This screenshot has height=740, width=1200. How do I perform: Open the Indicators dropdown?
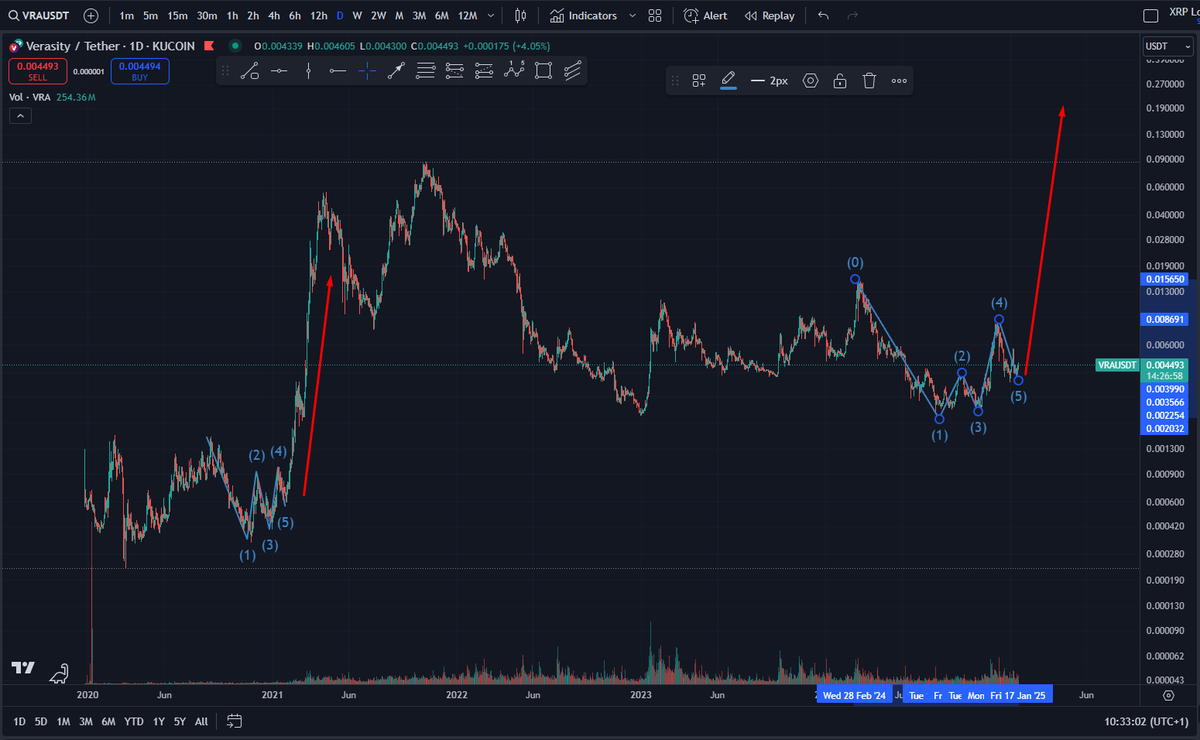[589, 15]
